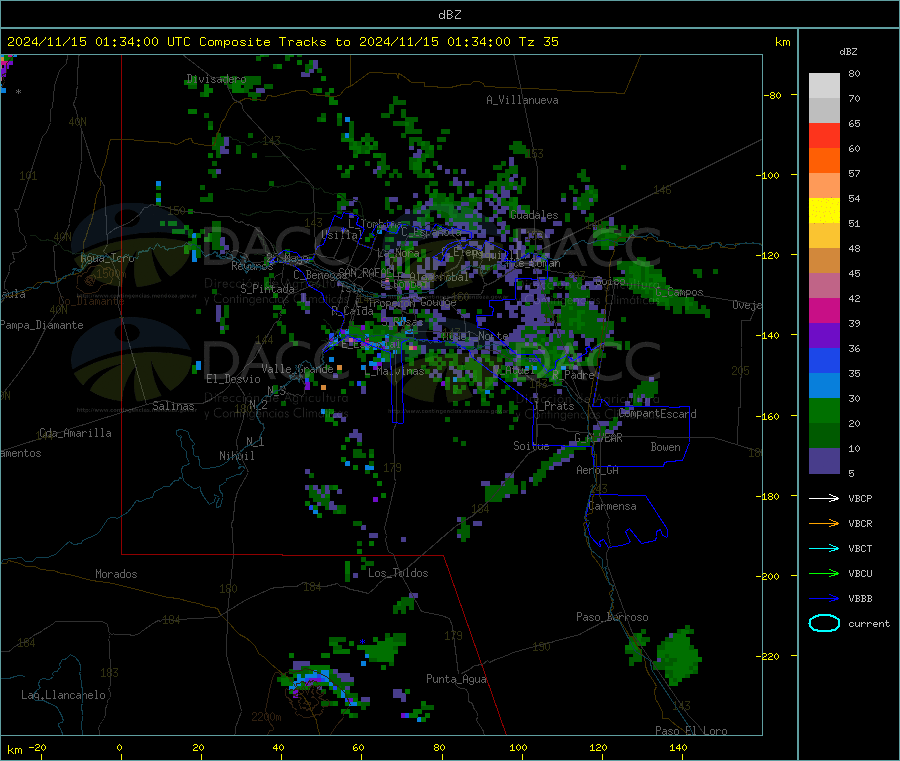Image resolution: width=900 pixels, height=761 pixels.
Task: Click the 'S_Pintada' map label
Action: click(x=267, y=289)
